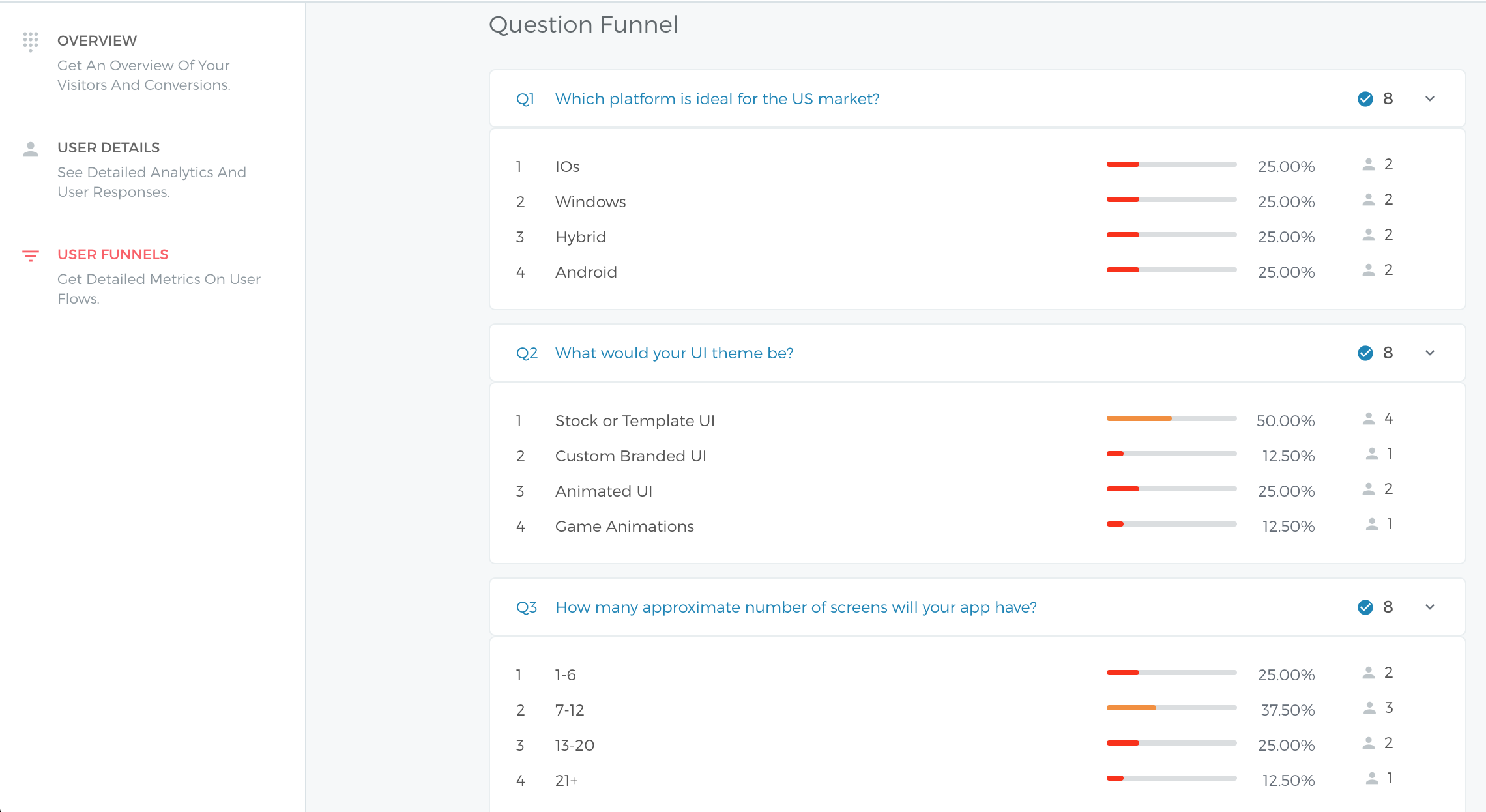Screen dimensions: 1486x812
Task: Click the blue checkmark badge on Q1
Action: point(1365,99)
